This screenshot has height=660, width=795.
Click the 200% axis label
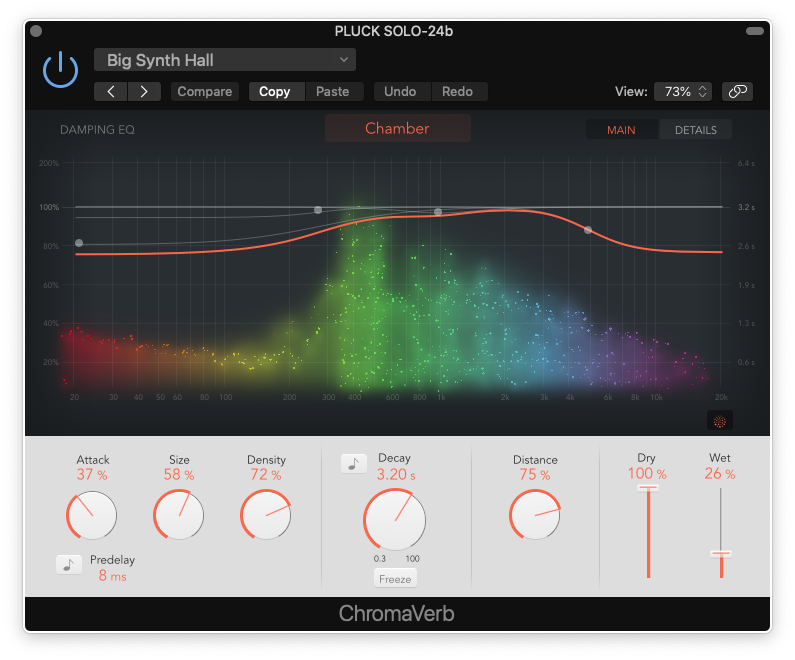coord(49,163)
